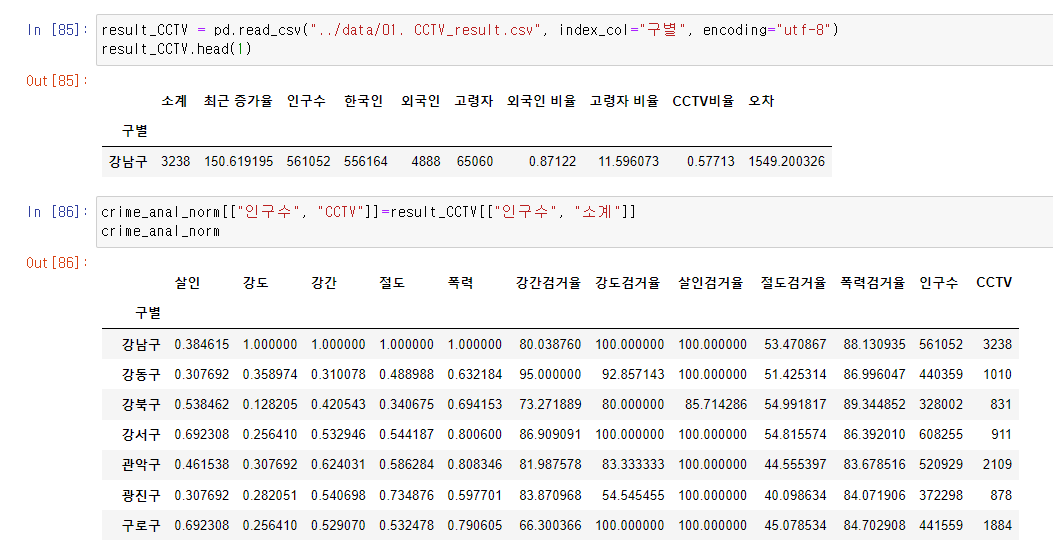
Task: Select 강동구 폭력 value 0.632184
Action: (475, 374)
